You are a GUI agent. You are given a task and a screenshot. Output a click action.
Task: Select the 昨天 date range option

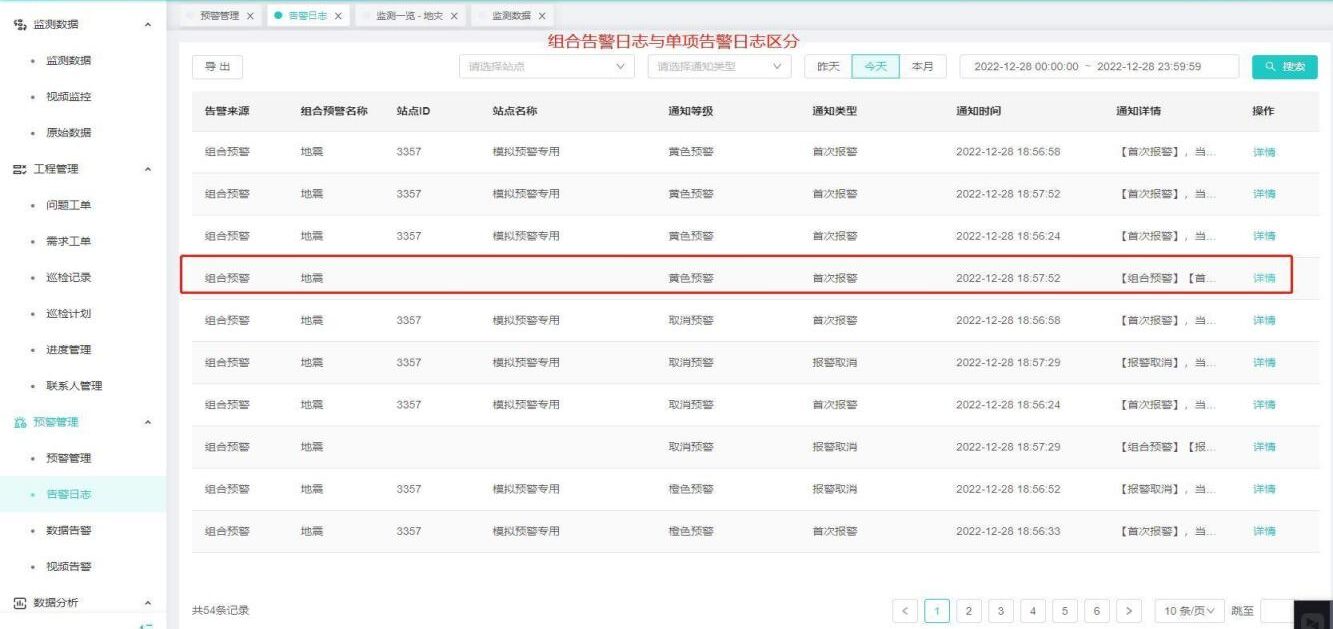coord(828,67)
